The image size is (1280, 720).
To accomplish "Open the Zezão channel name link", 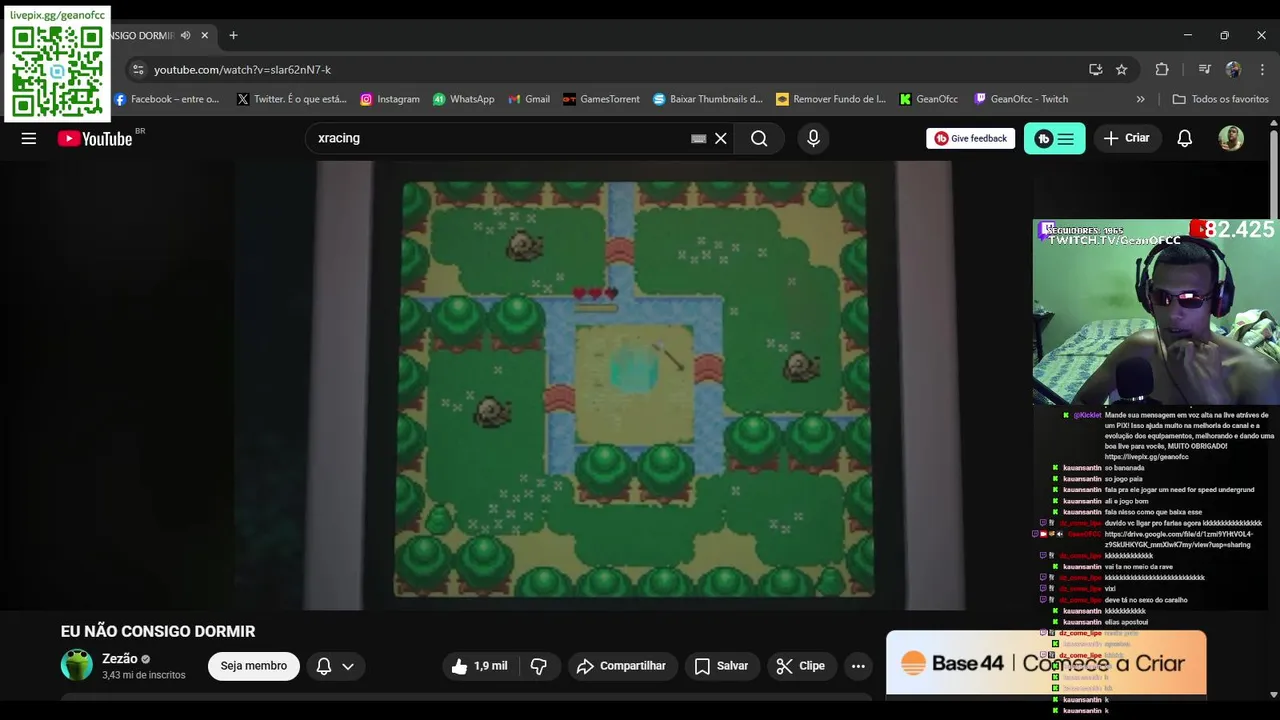I will coord(120,659).
